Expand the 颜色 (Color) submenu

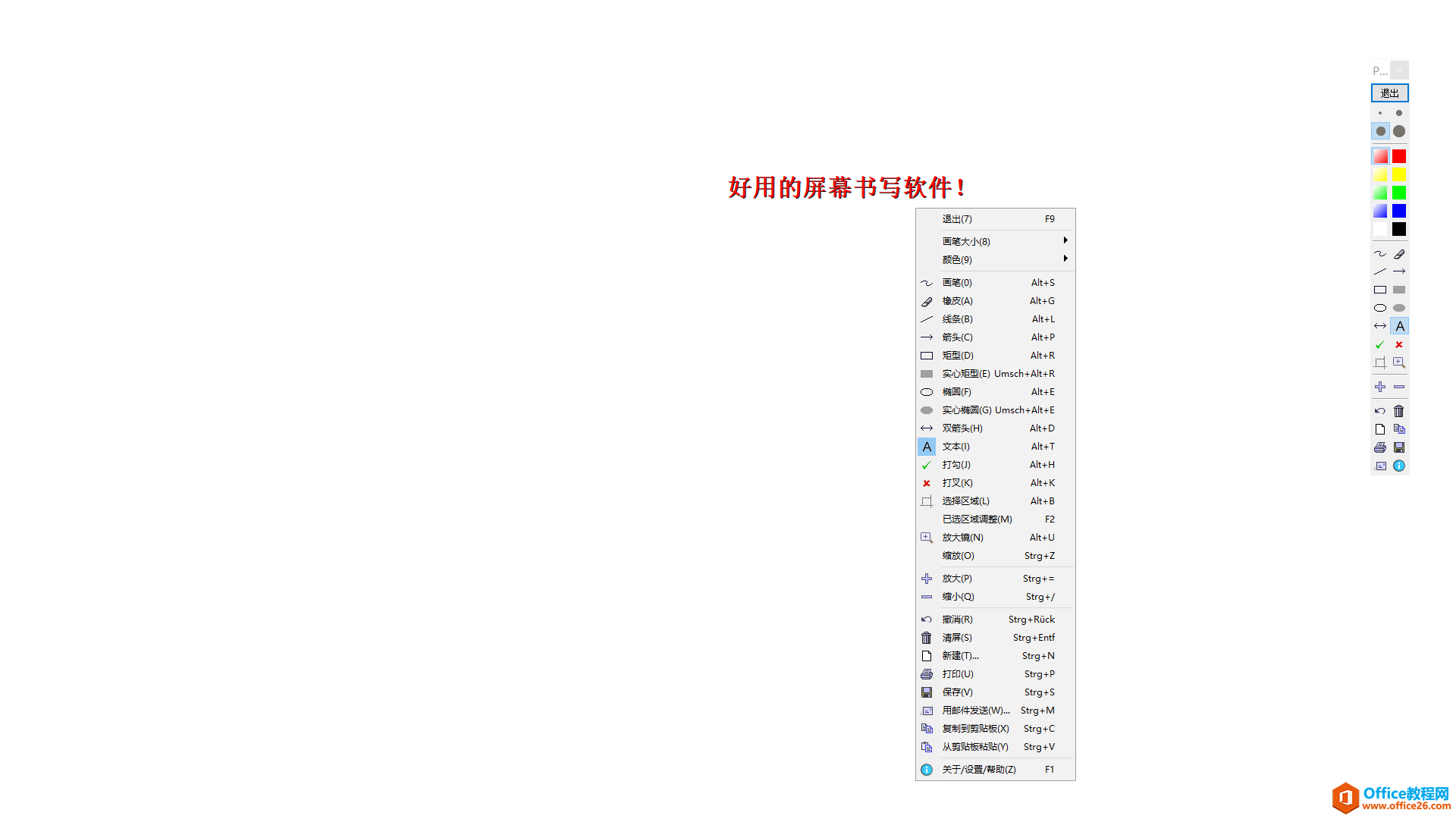pos(989,259)
